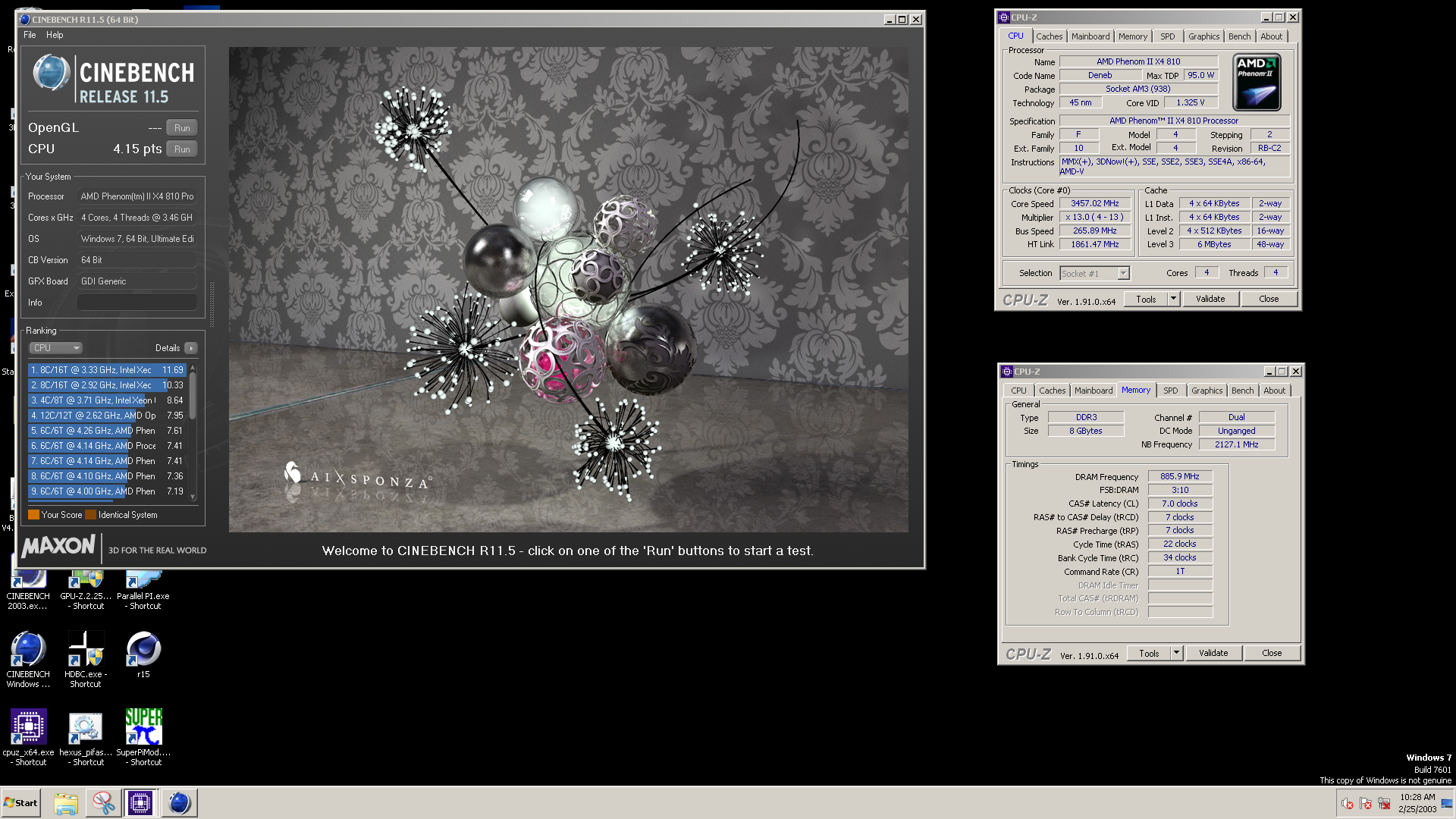This screenshot has height=819, width=1456.
Task: Open the Snipping Tool taskbar icon
Action: 103,803
